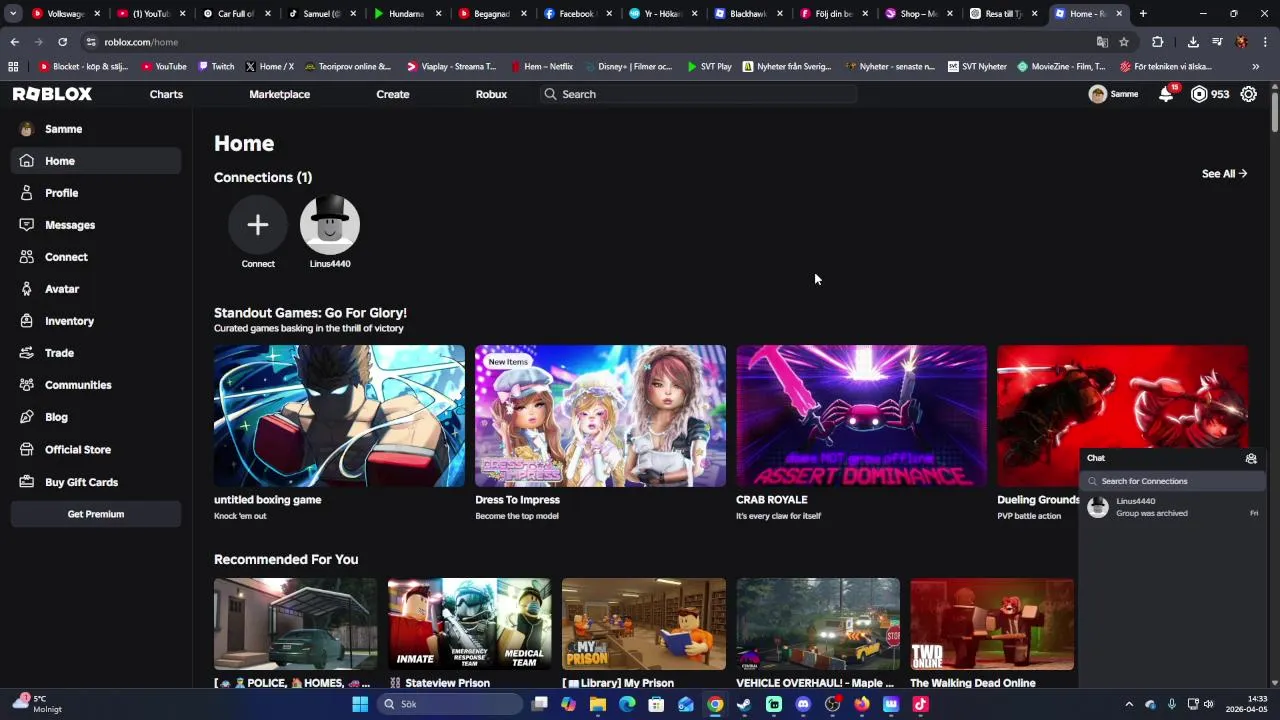This screenshot has height=720, width=1280.
Task: Open the Stateview Prison game thumbnail
Action: coord(469,624)
